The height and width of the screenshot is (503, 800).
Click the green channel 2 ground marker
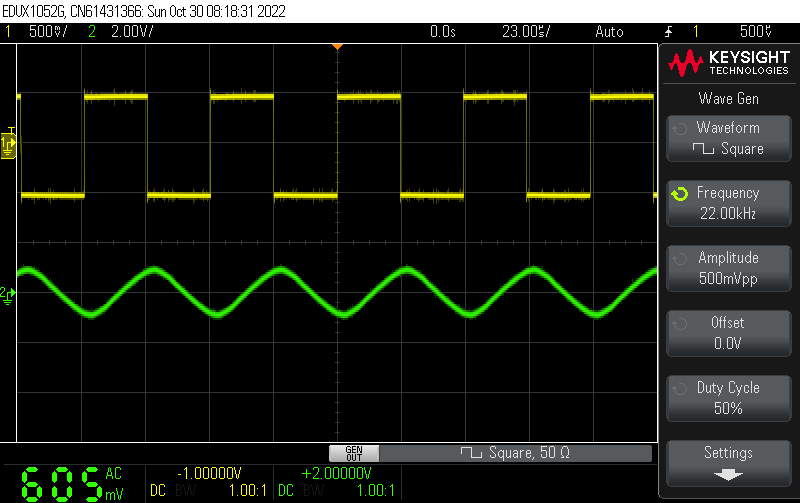pyautogui.click(x=9, y=293)
